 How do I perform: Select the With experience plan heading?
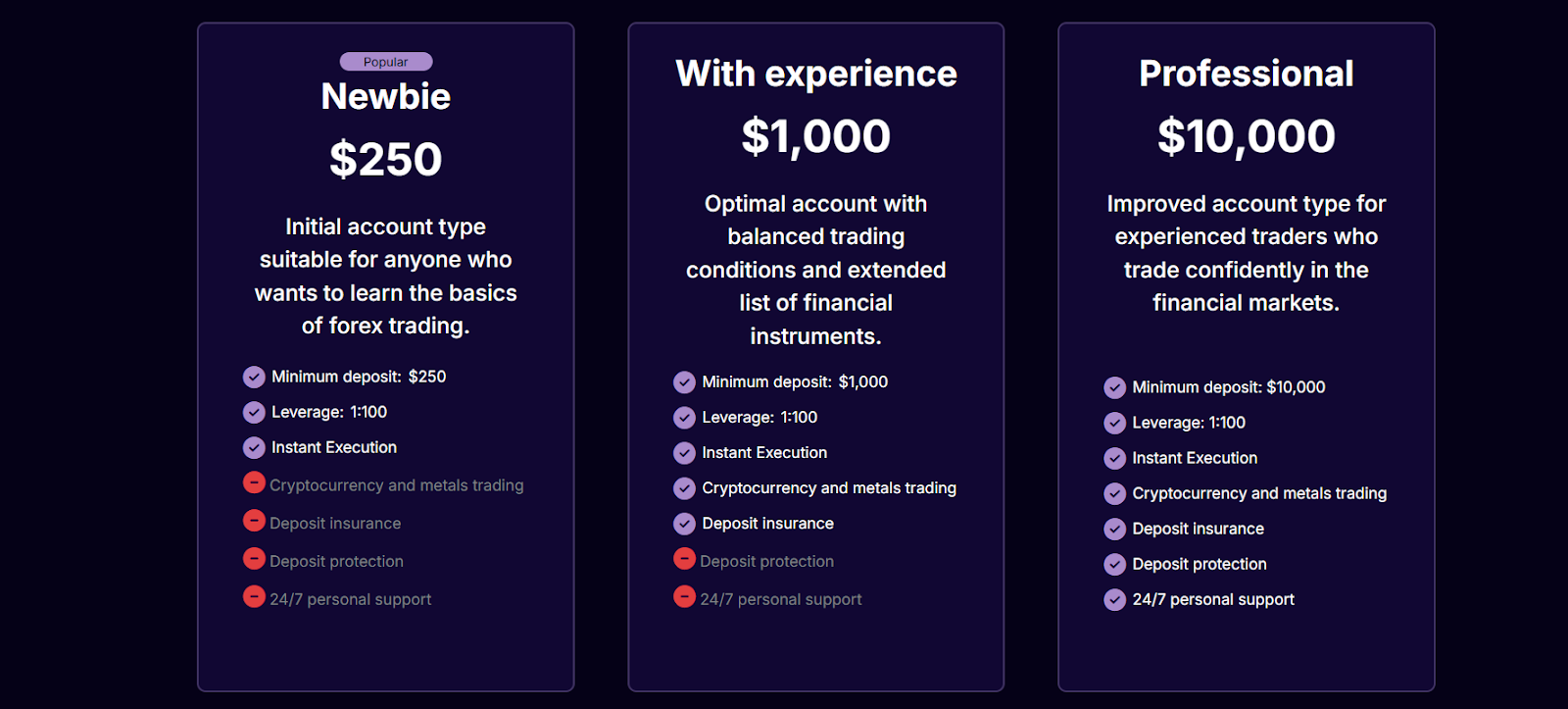tap(815, 74)
